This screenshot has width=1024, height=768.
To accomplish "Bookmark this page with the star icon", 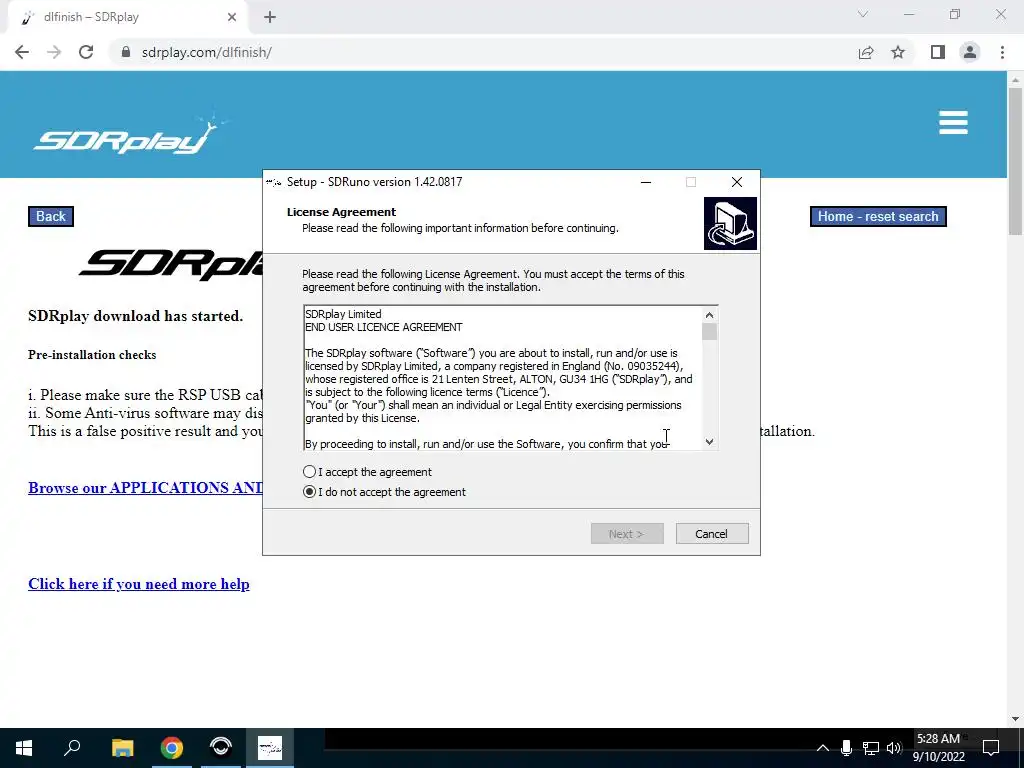I will point(898,52).
